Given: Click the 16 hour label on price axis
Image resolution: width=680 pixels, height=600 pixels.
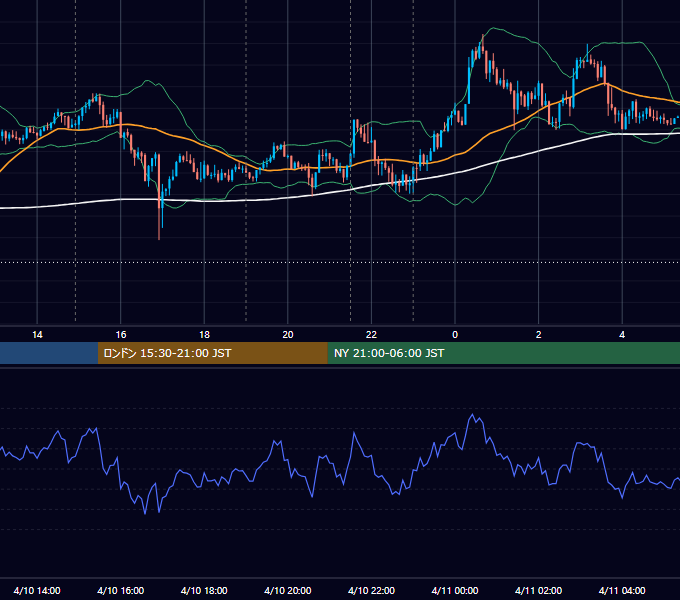Looking at the screenshot, I should tap(121, 335).
